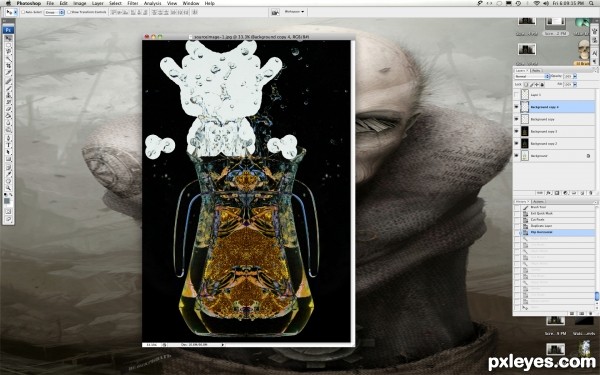Viewport: 600px width, 375px height.
Task: Click the lock all padlock icon
Action: 542,85
